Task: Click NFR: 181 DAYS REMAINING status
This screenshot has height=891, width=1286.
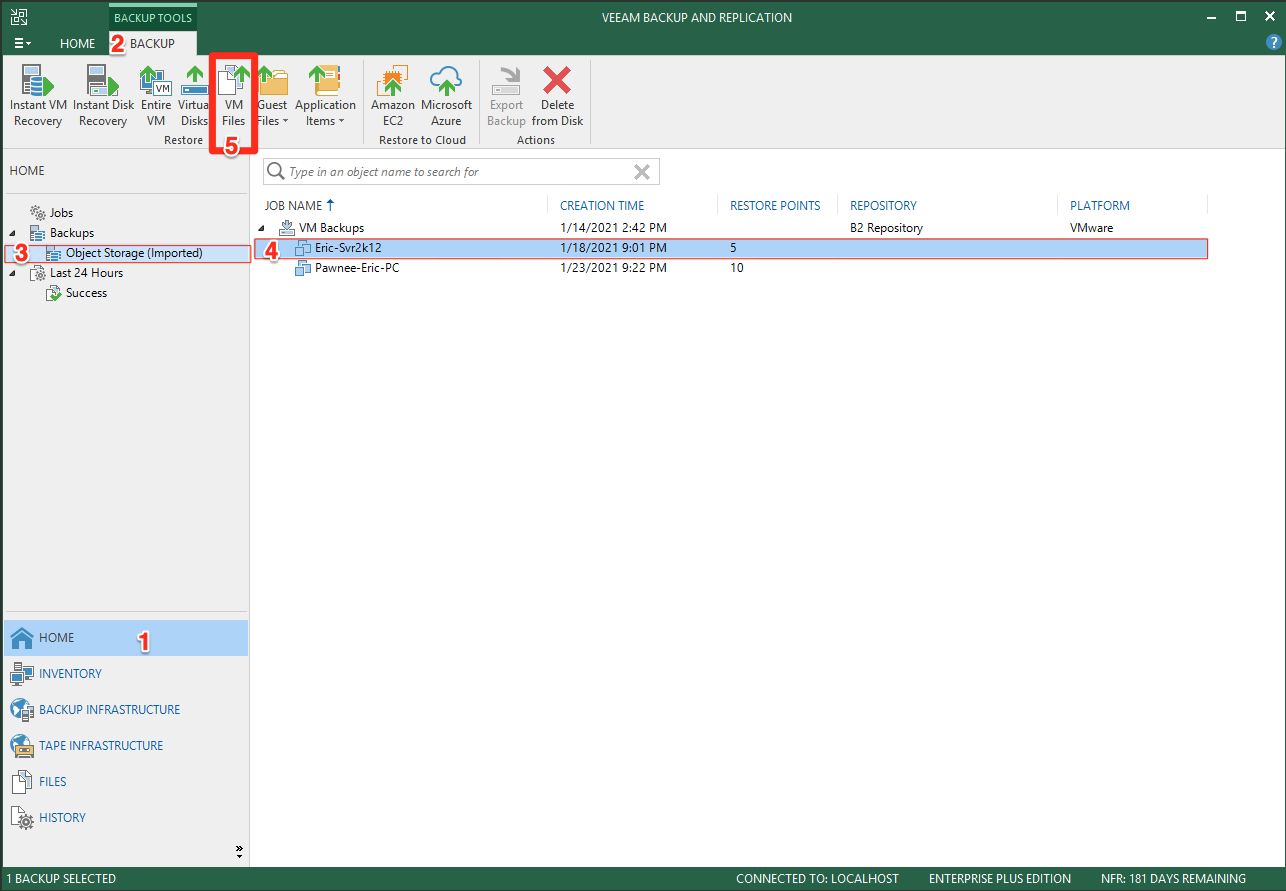Action: (1174, 879)
